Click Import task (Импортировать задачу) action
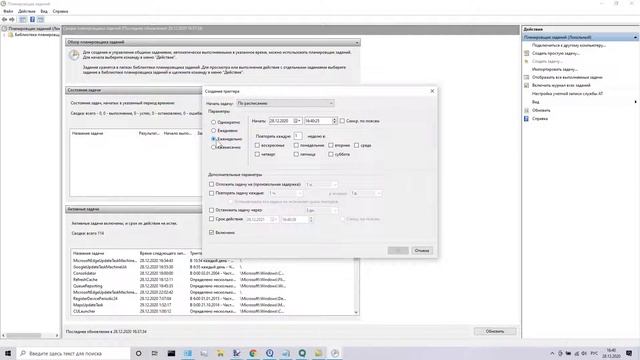640x360 pixels. (x=554, y=69)
